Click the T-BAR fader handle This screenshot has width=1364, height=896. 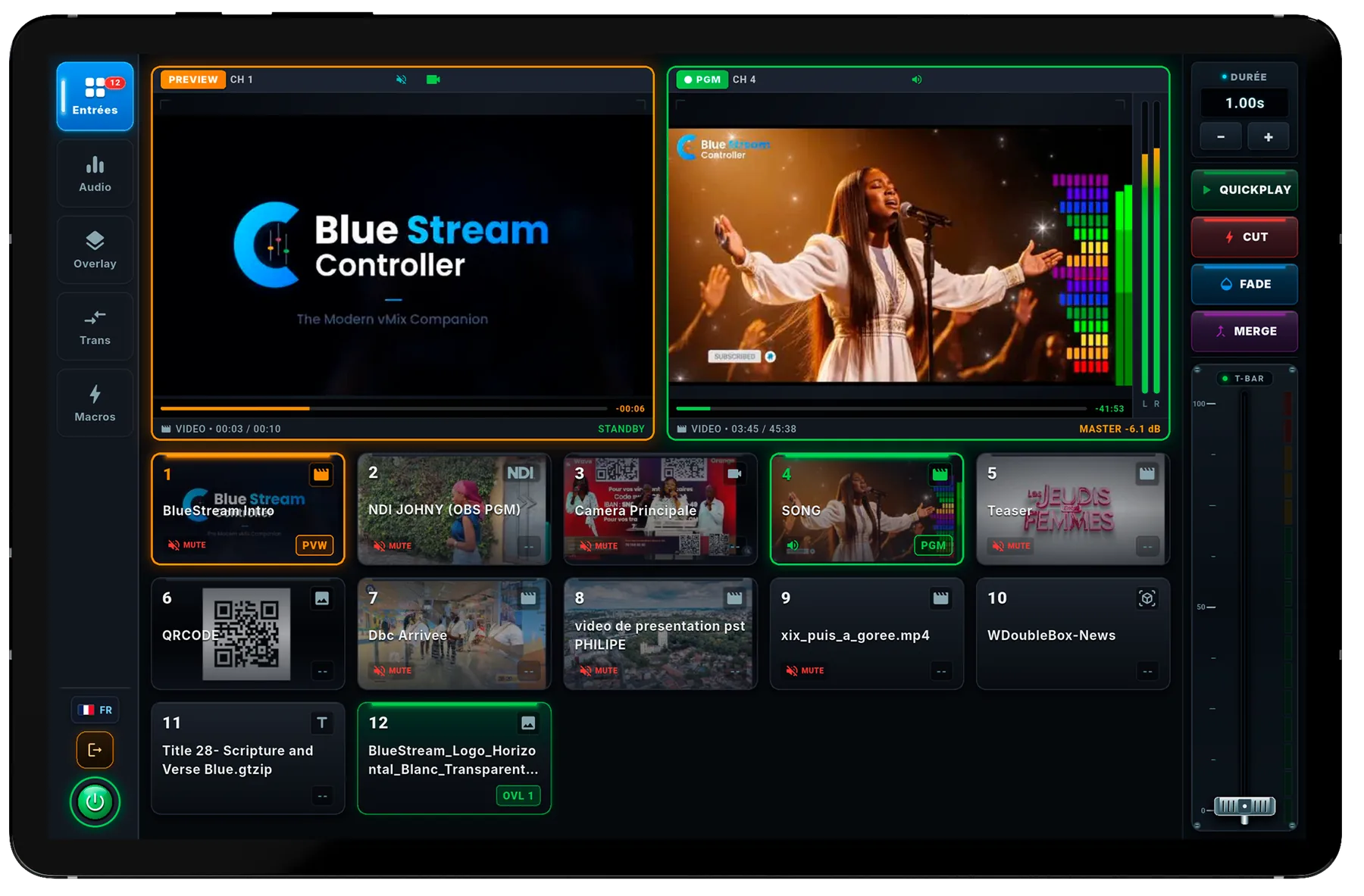click(x=1244, y=806)
